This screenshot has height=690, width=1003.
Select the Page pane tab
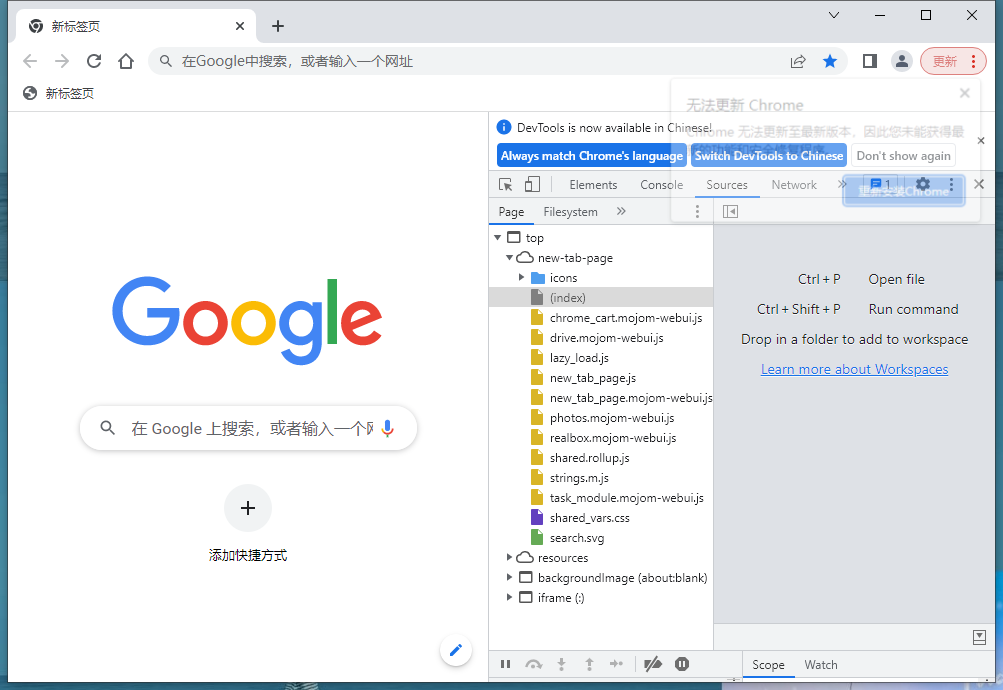(x=511, y=212)
